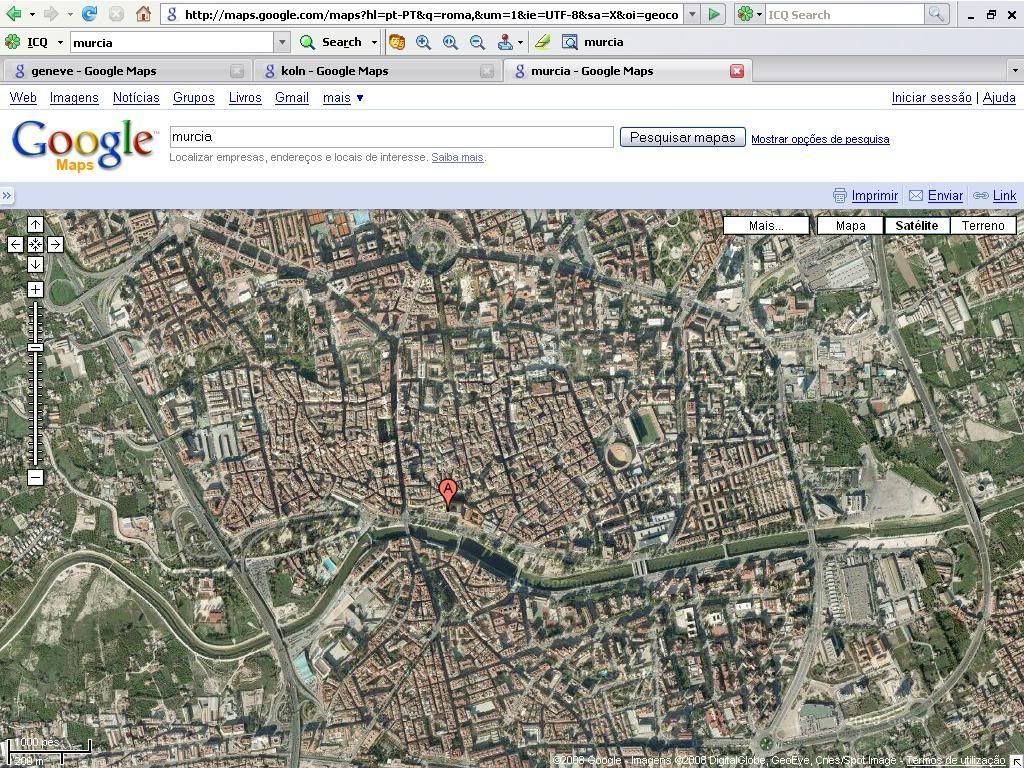This screenshot has height=768, width=1024.
Task: Go to browser home page icon
Action: pos(143,14)
